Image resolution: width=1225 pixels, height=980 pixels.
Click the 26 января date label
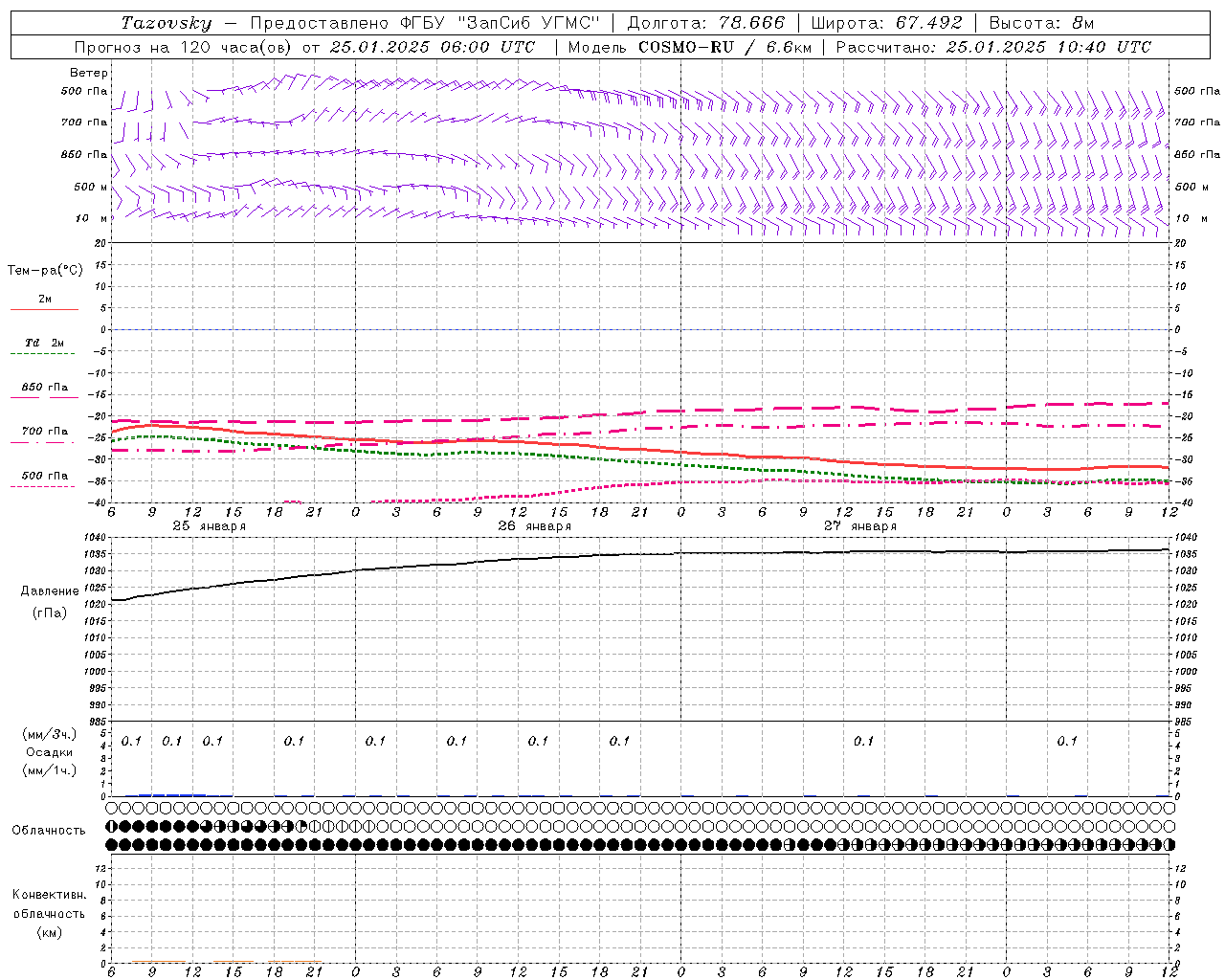coord(534,526)
